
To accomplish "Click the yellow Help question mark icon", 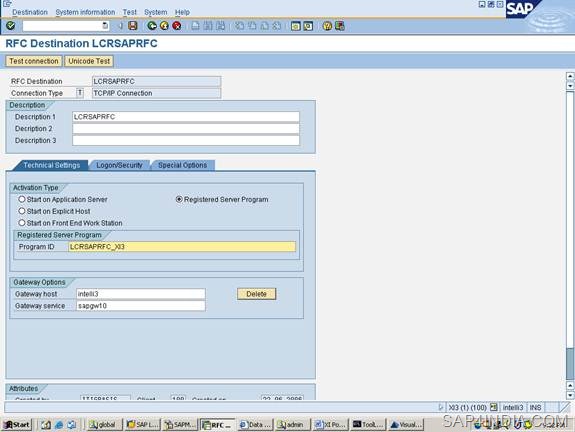I will tap(327, 26).
